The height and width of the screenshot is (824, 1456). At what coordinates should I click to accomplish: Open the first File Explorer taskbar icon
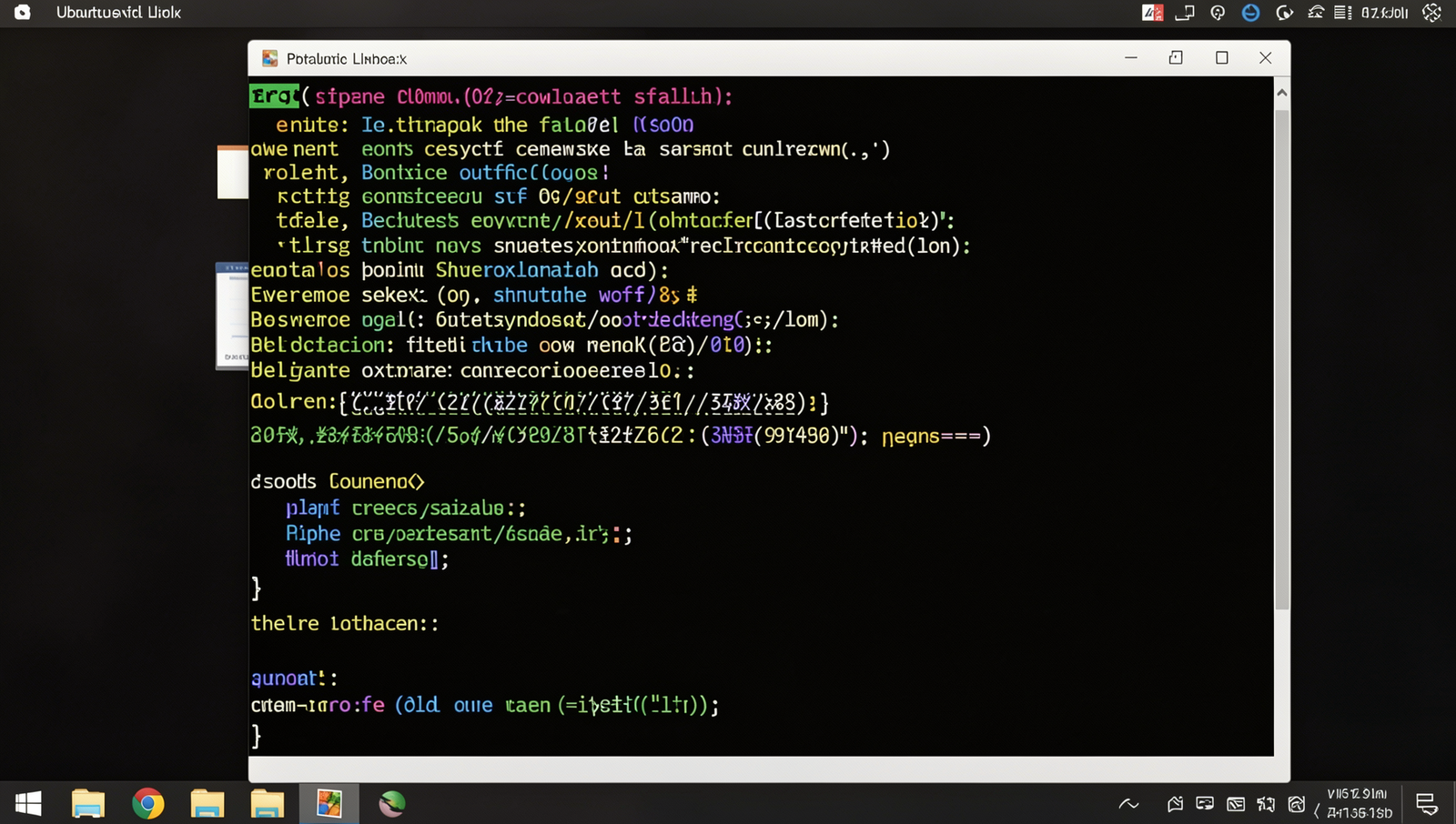88,804
